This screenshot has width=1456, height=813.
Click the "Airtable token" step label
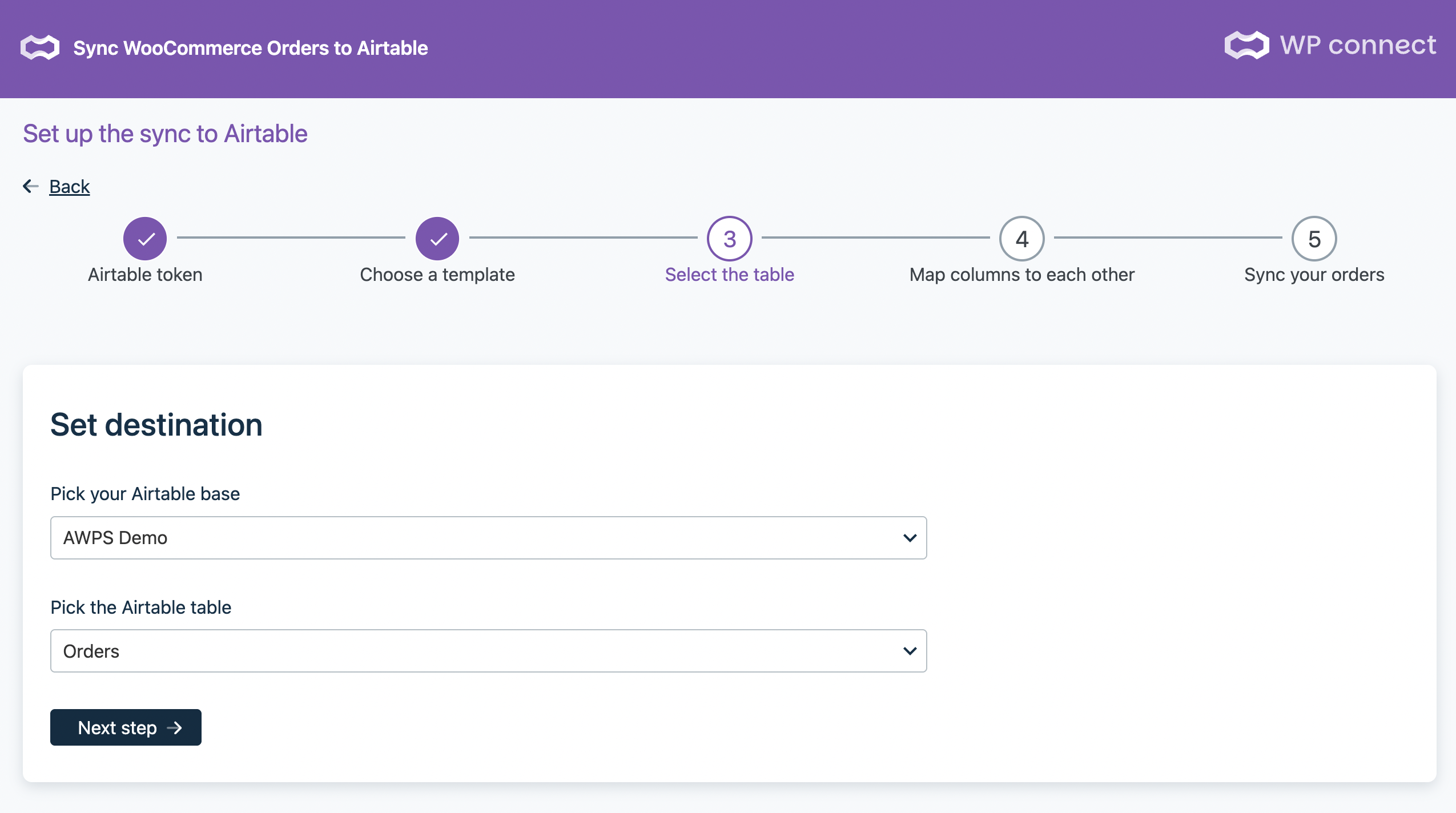[145, 275]
